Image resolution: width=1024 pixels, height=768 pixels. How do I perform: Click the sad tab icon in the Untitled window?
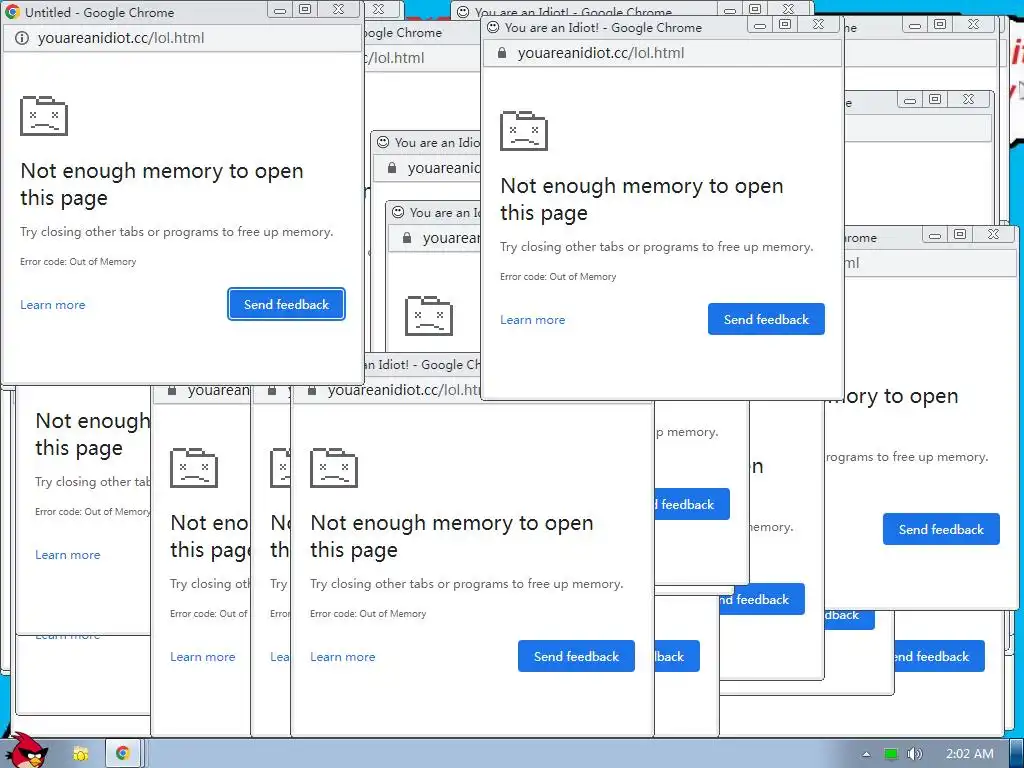(44, 116)
